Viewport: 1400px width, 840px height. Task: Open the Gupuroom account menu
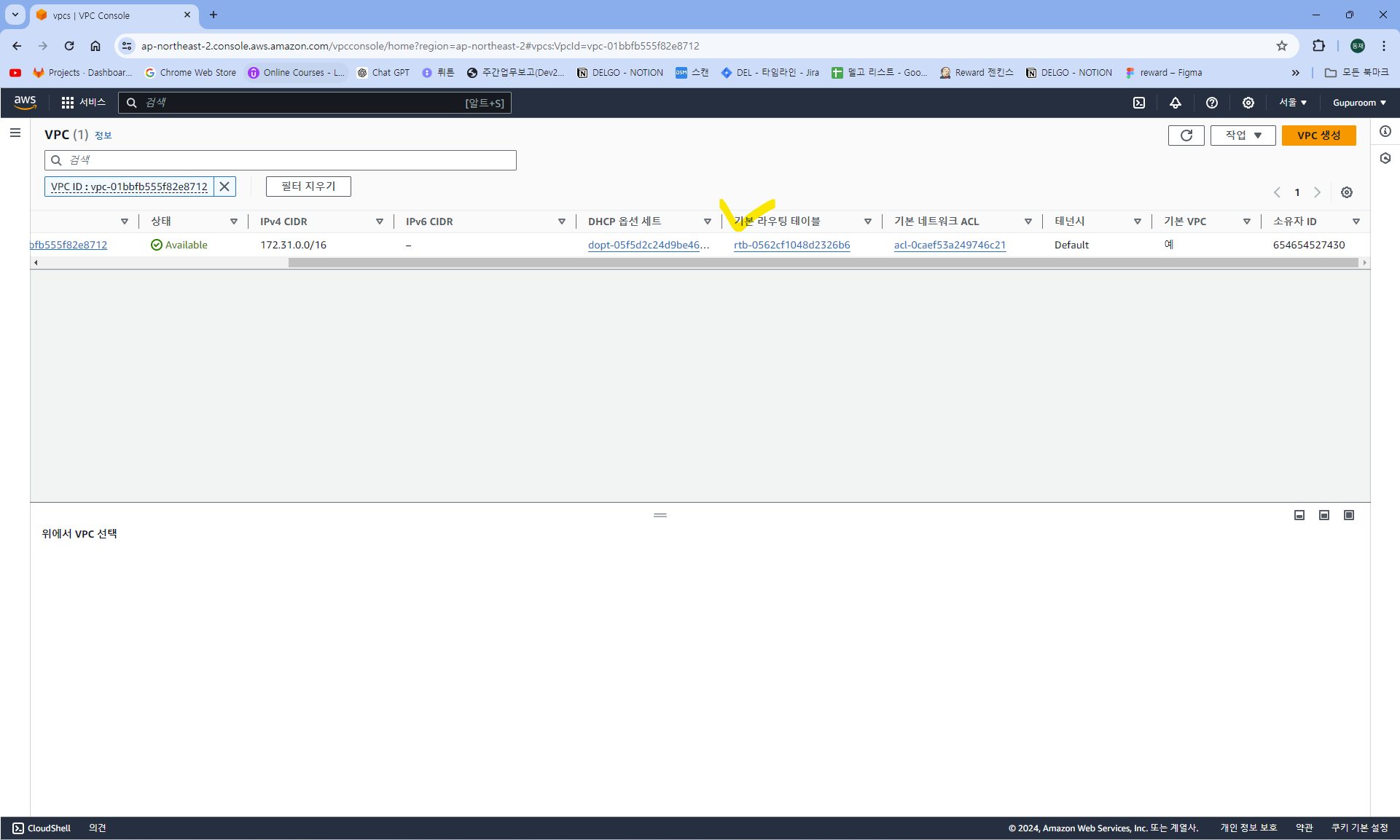(x=1359, y=103)
